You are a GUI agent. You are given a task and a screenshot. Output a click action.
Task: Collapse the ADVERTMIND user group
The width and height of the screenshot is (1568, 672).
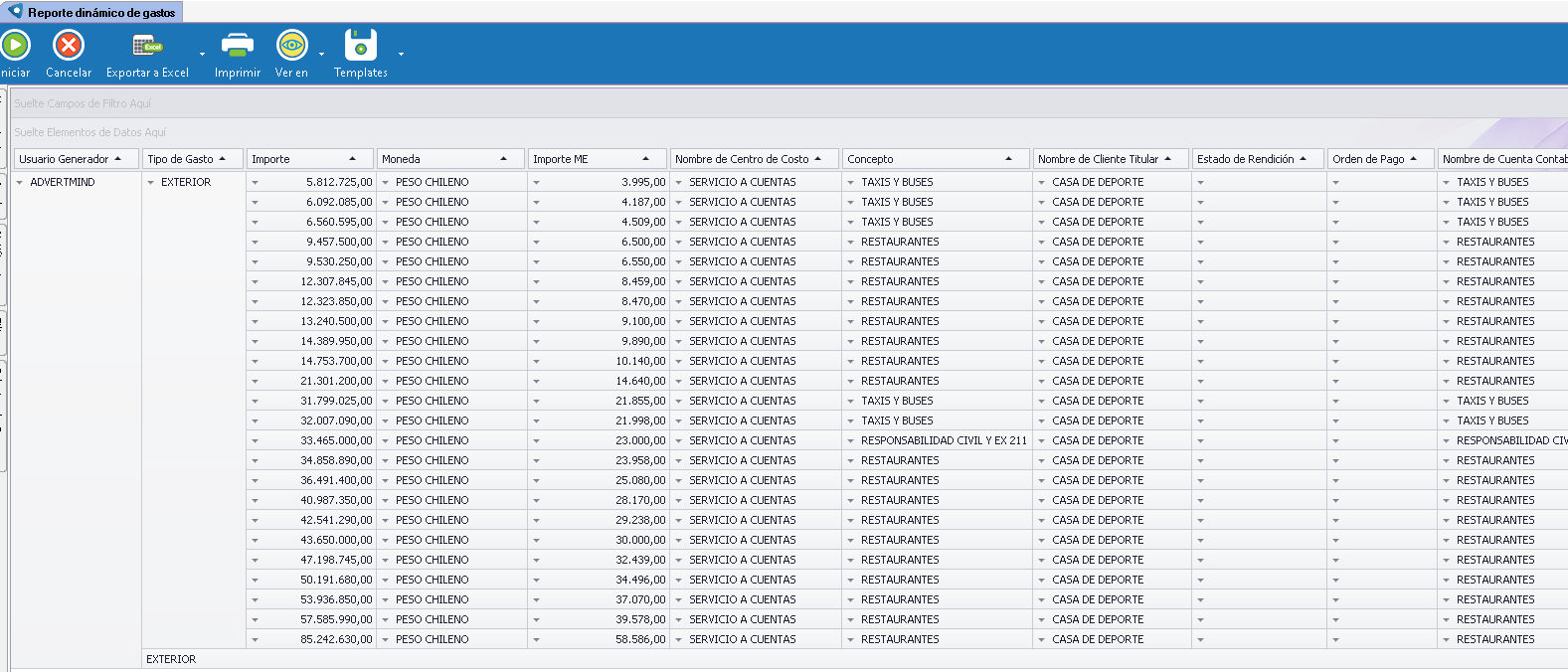(20, 183)
